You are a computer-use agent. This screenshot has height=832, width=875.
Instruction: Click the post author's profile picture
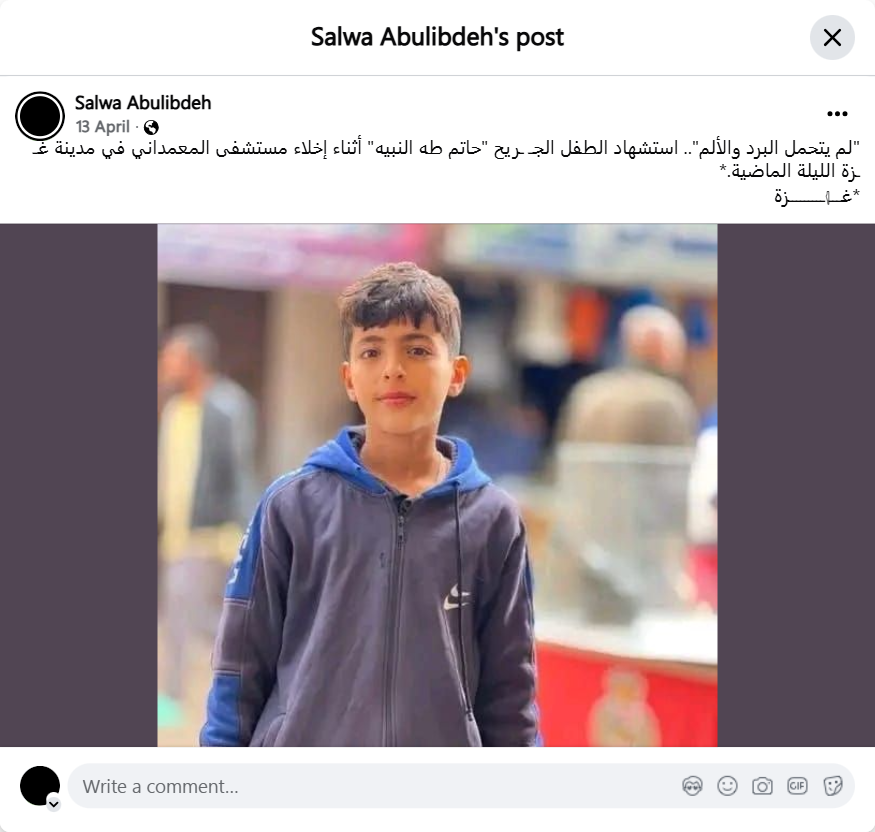tap(40, 116)
